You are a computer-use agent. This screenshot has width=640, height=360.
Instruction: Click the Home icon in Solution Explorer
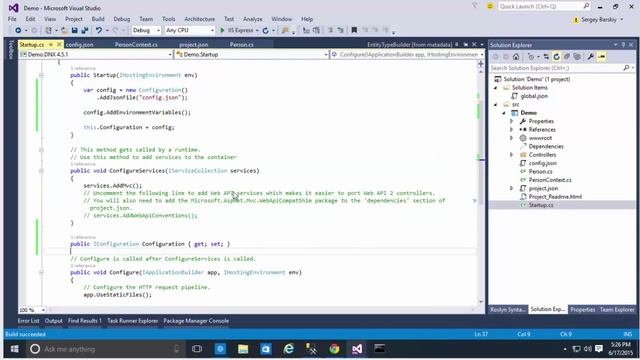516,57
